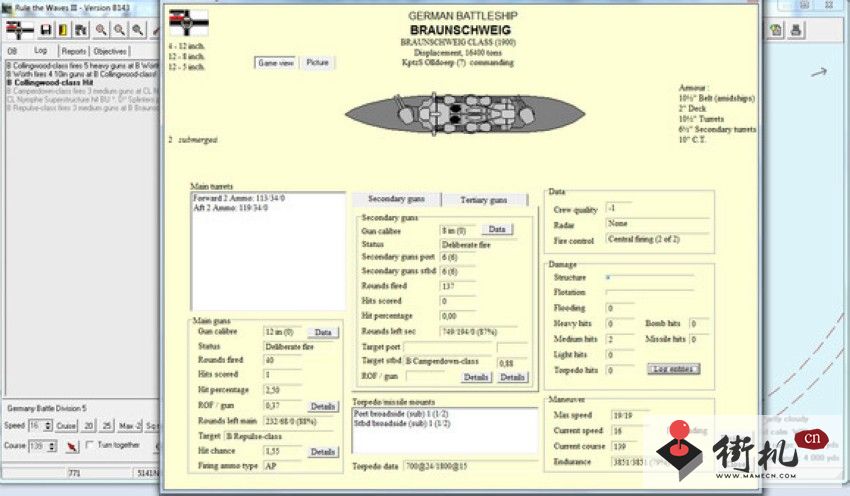
Task: Click the toolbar icon right of yellow book
Action: (81, 30)
